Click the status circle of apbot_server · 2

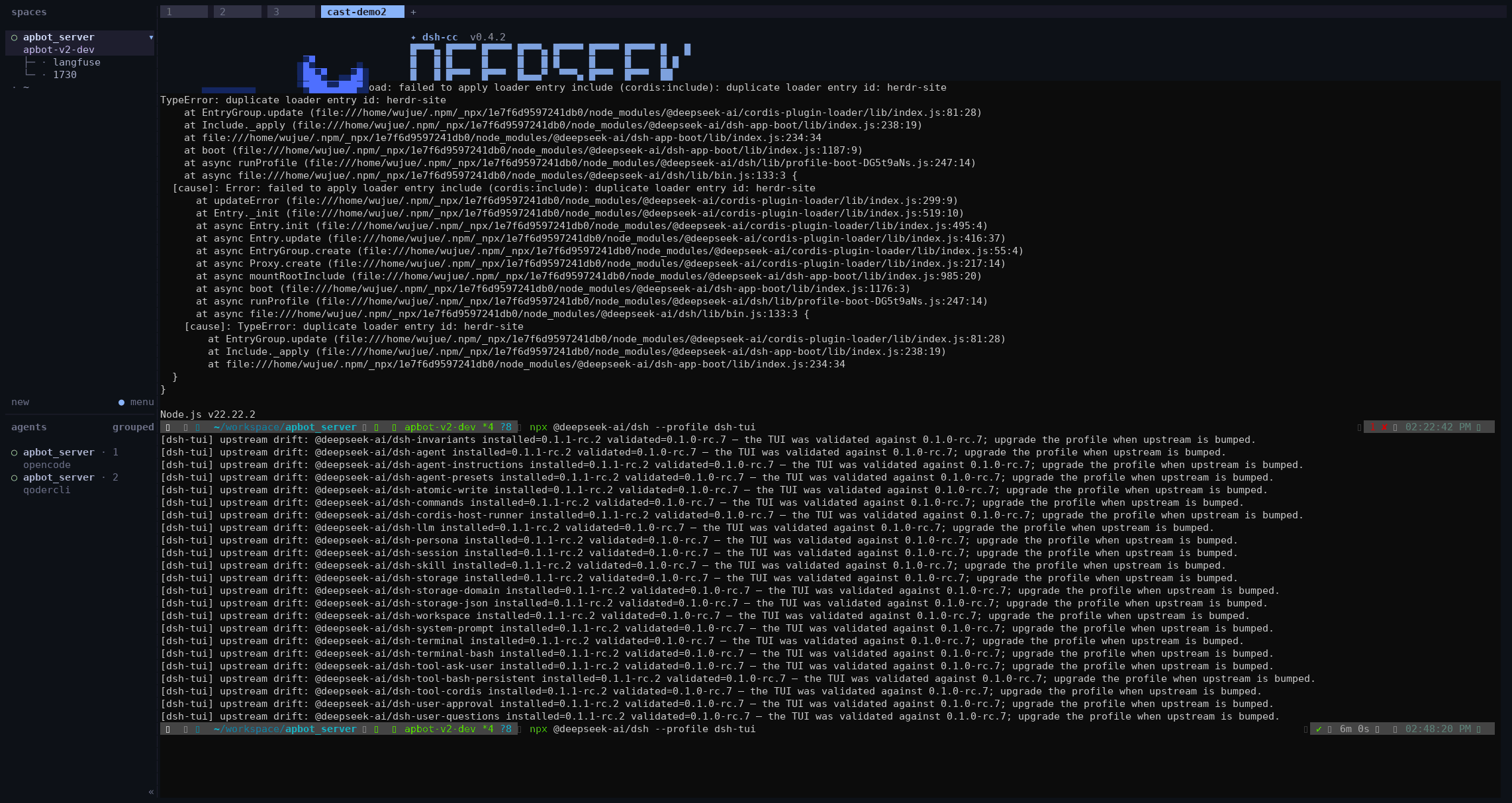(15, 478)
